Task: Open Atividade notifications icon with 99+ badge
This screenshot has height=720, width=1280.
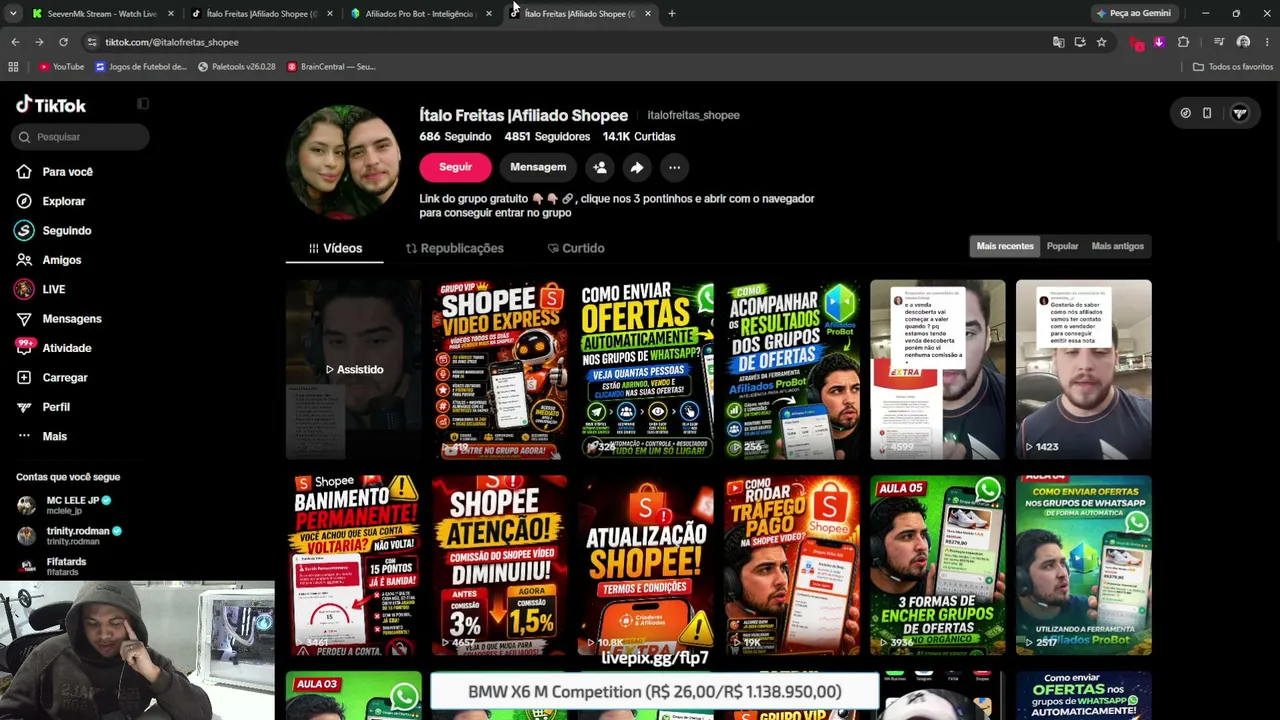Action: 24,348
